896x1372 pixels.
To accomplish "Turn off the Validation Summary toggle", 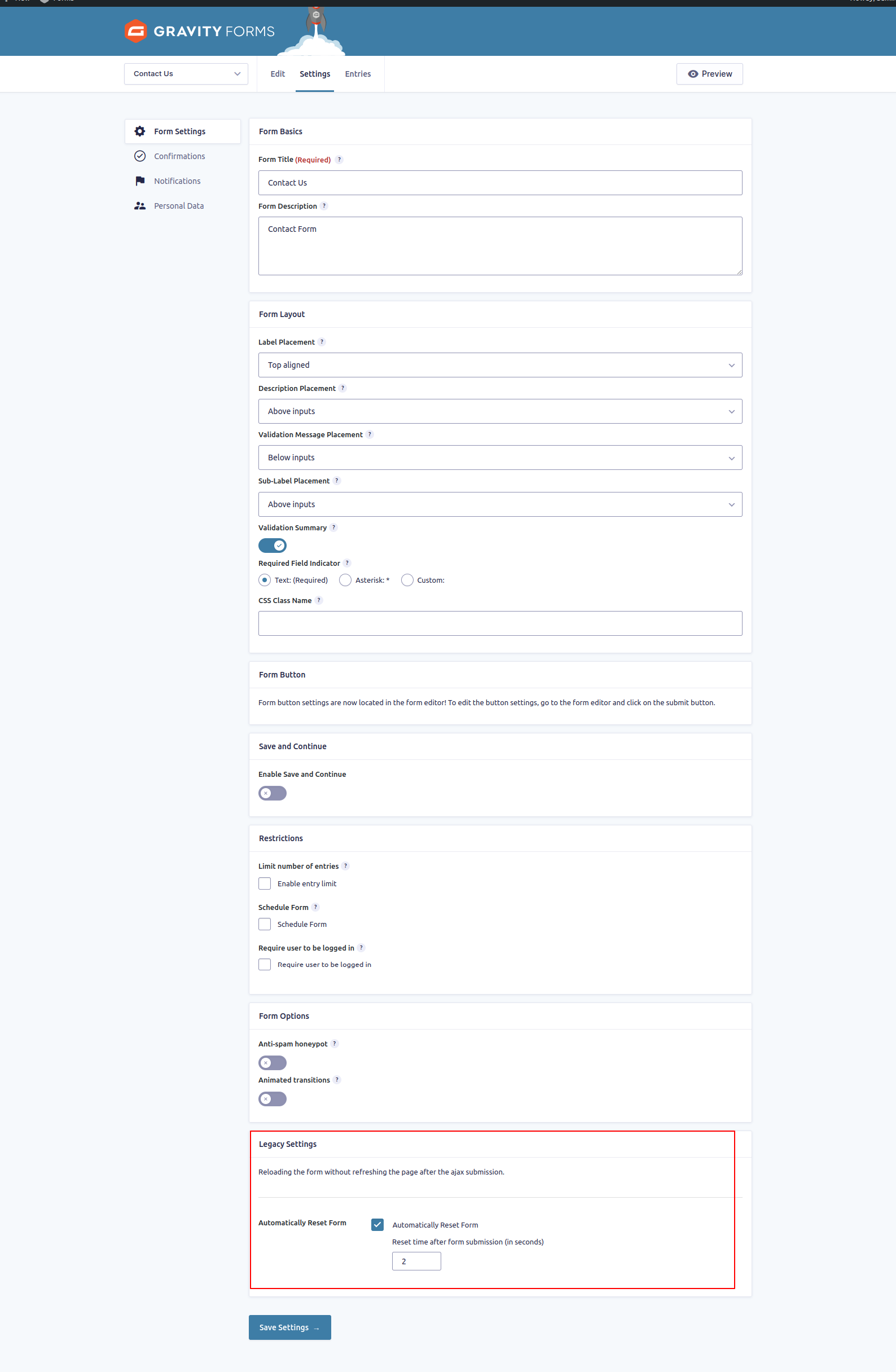I will [272, 546].
